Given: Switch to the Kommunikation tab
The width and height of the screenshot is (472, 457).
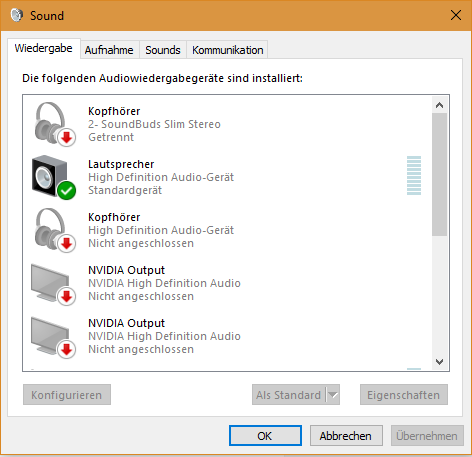Looking at the screenshot, I should [228, 50].
